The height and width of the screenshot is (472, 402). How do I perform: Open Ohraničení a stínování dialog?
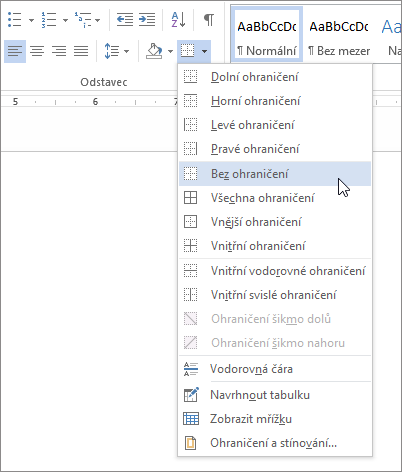pos(275,443)
